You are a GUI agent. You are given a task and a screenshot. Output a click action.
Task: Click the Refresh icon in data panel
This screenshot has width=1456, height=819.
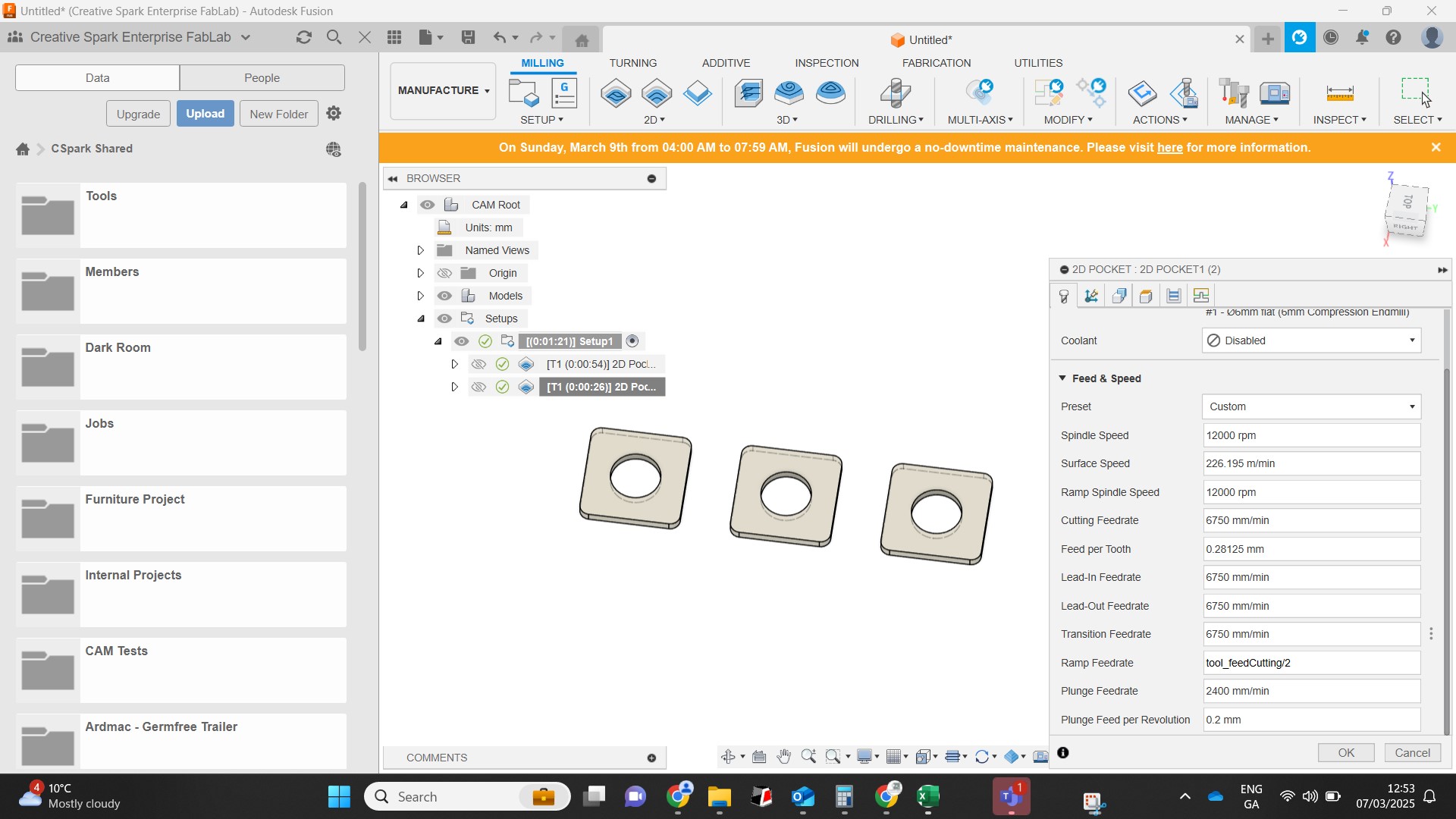[304, 37]
